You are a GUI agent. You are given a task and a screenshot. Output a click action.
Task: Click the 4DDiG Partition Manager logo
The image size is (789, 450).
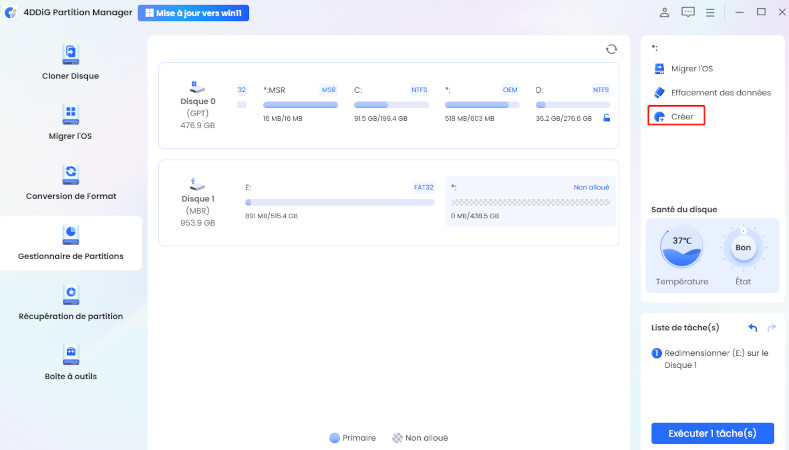click(11, 13)
